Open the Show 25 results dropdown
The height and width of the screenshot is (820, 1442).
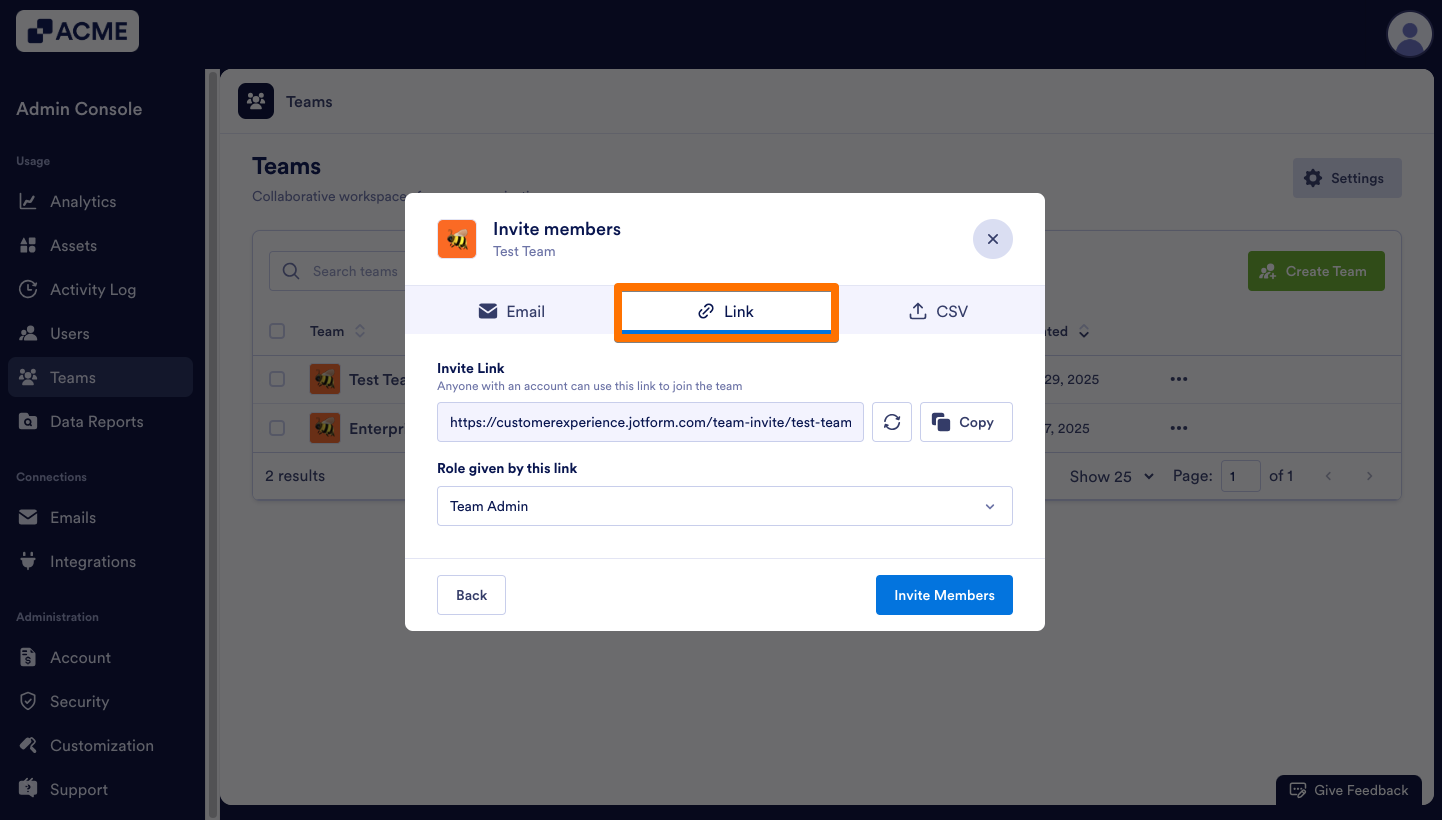(1110, 476)
